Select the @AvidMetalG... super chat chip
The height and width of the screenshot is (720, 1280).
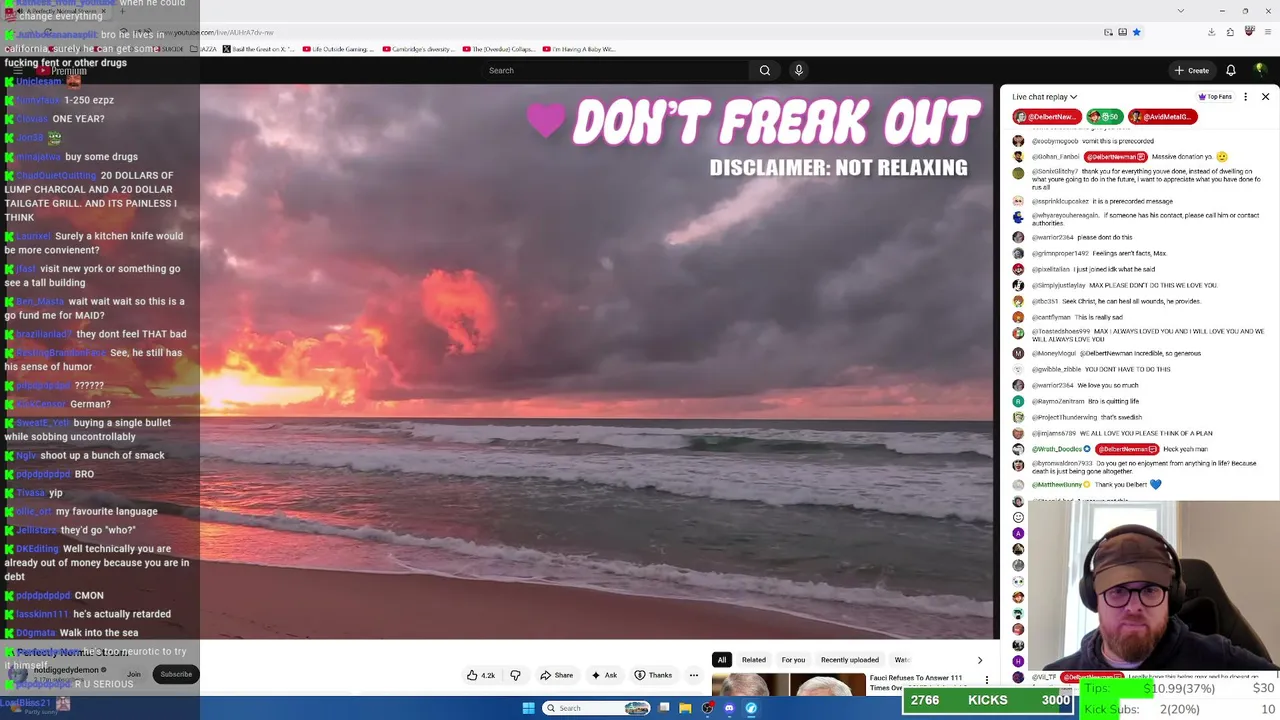(x=1162, y=117)
